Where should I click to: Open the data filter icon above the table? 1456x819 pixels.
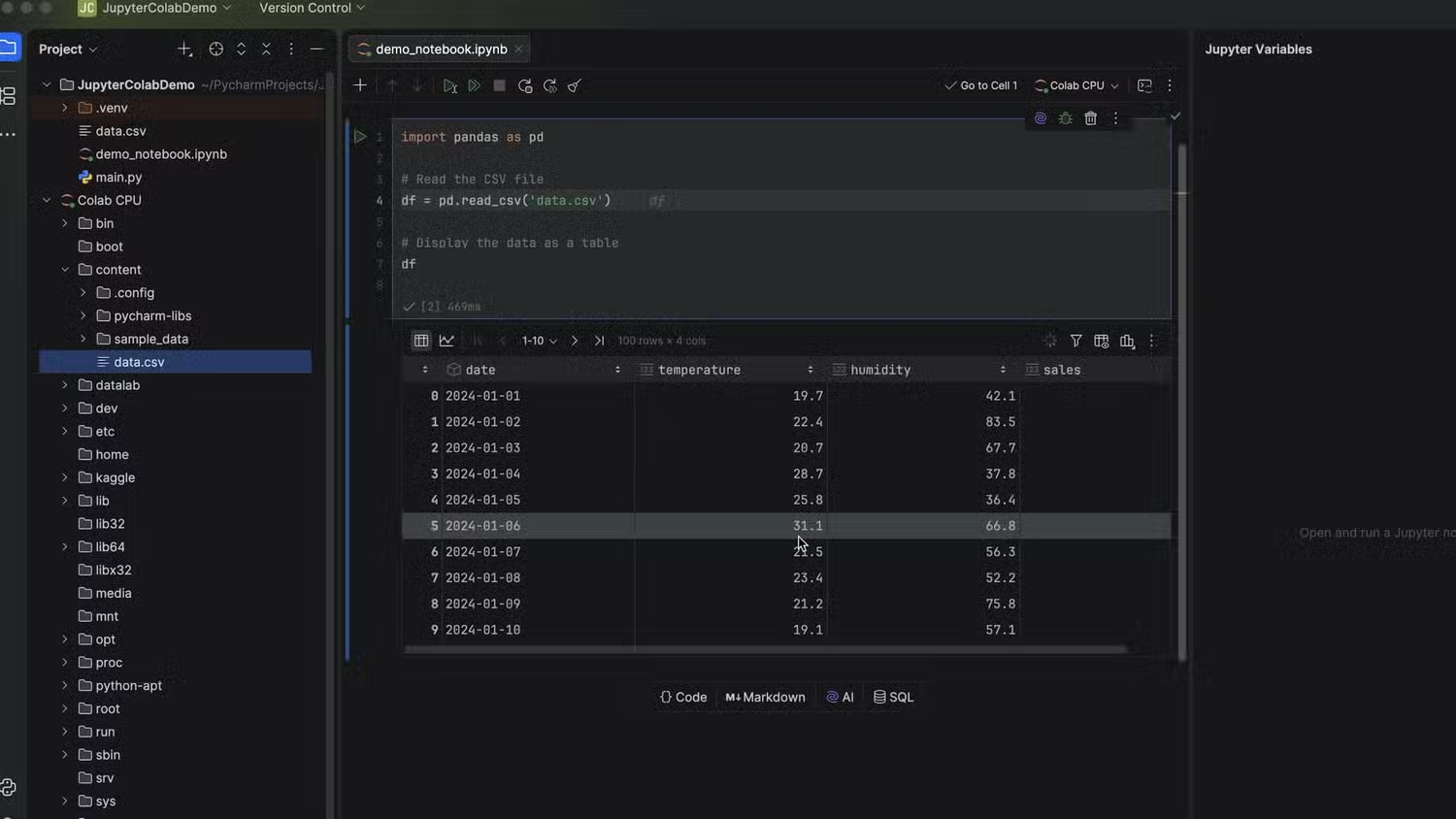(1075, 341)
